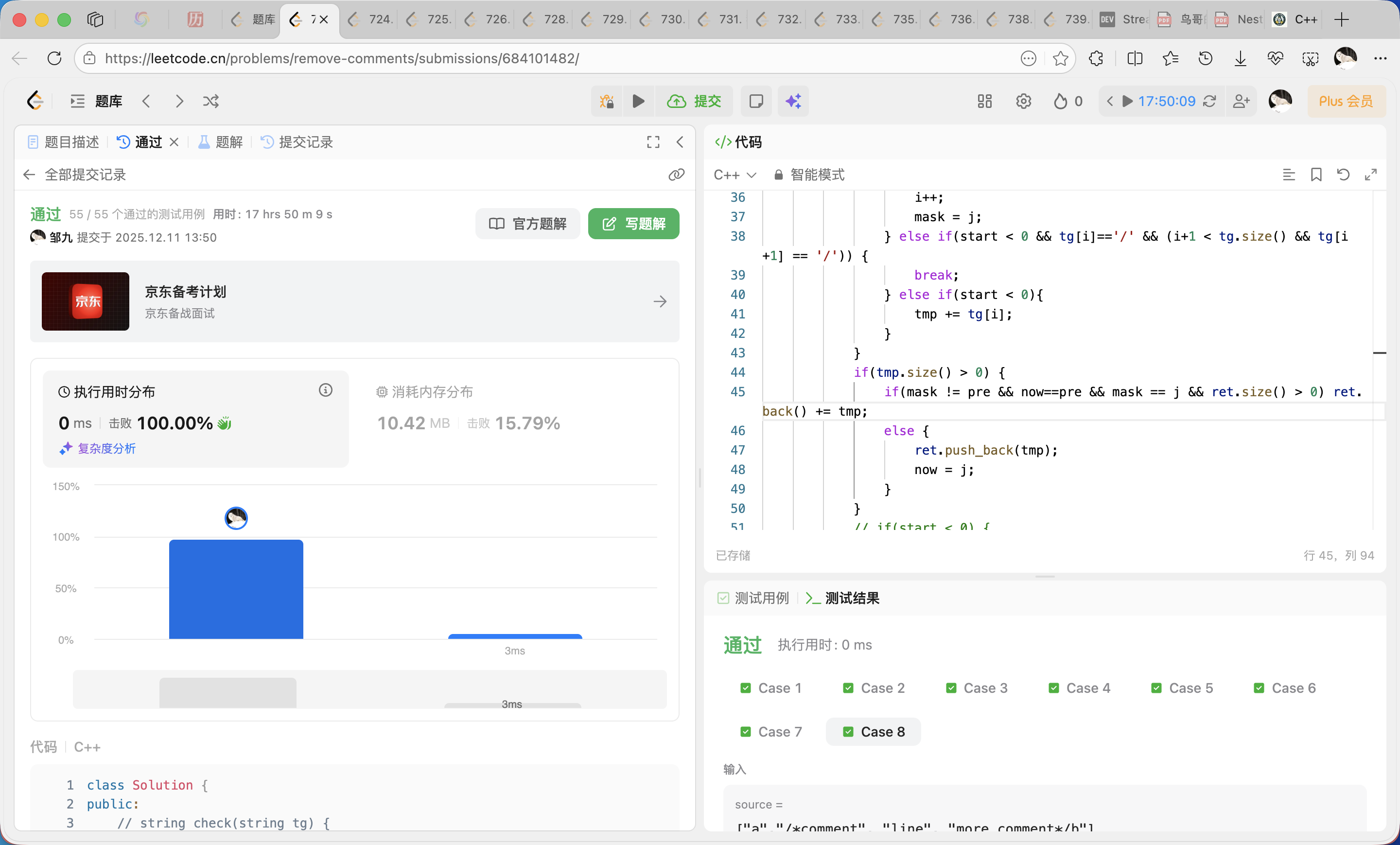Copy submission link chain icon
Screen dimensions: 1400x845
click(676, 175)
